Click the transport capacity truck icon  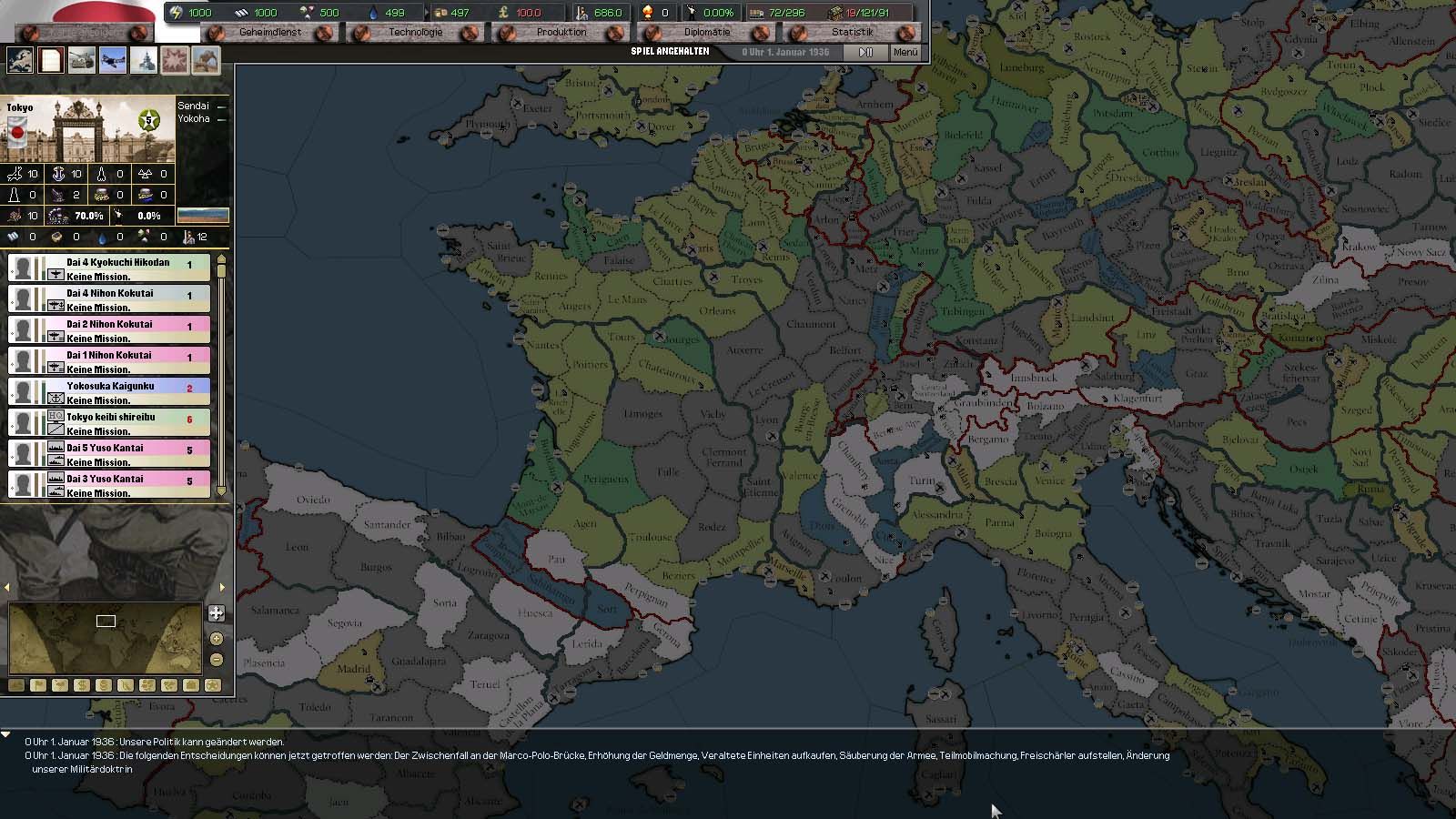click(x=756, y=13)
